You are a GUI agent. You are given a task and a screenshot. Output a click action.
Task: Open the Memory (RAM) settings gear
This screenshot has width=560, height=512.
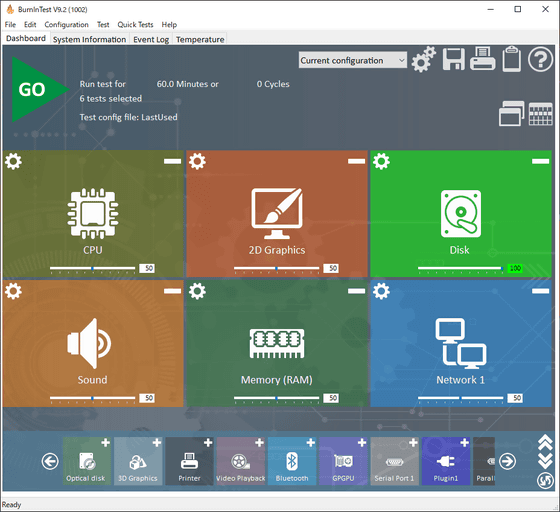(x=198, y=291)
